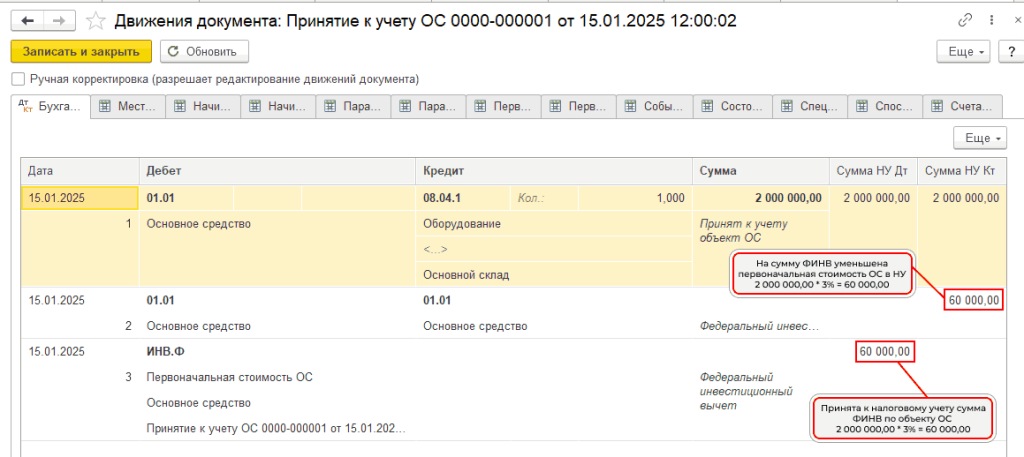Select the 15.01.2025 date cell in row 1
The width and height of the screenshot is (1024, 457).
(x=80, y=198)
